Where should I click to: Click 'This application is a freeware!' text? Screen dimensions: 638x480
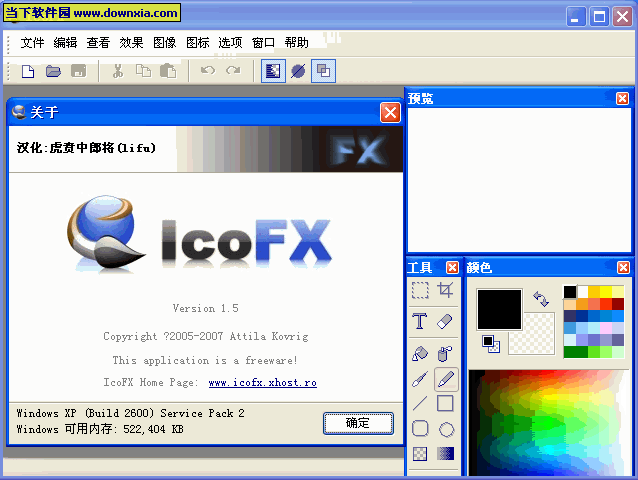point(205,360)
